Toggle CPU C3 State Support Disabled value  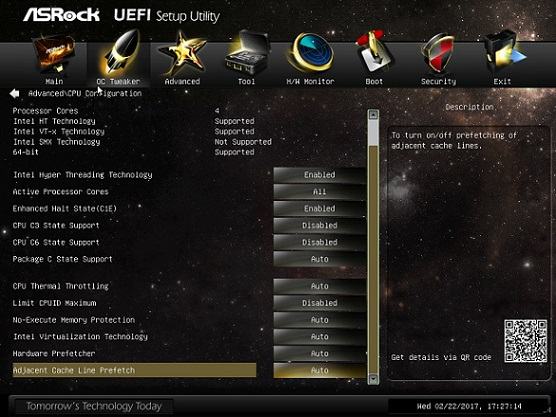click(x=319, y=226)
